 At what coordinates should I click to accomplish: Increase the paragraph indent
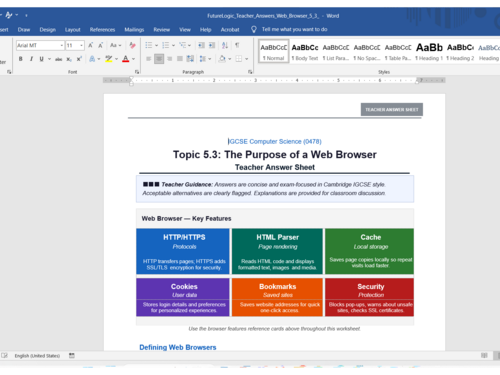tap(212, 45)
